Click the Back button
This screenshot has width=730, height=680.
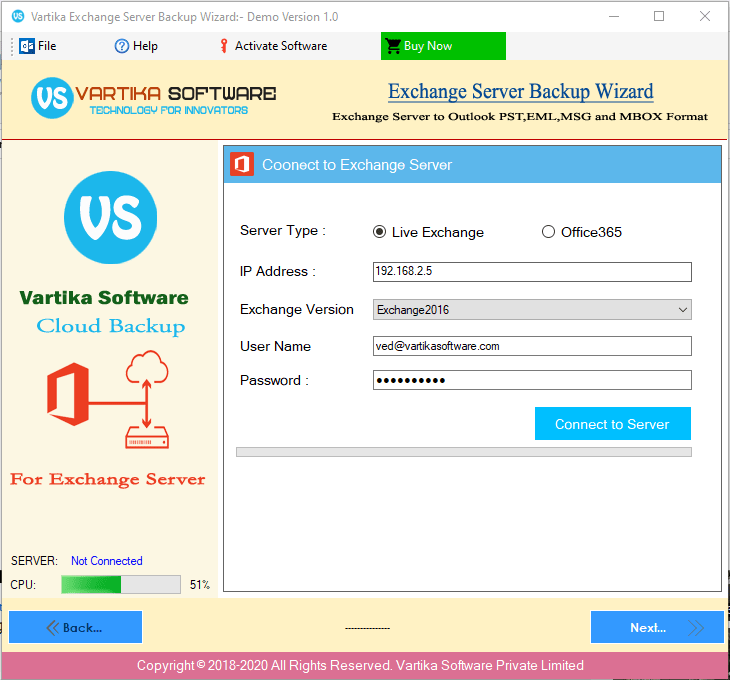(x=75, y=627)
